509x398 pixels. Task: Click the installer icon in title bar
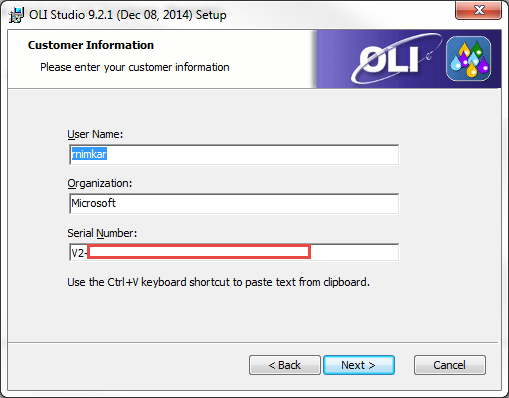coord(16,15)
